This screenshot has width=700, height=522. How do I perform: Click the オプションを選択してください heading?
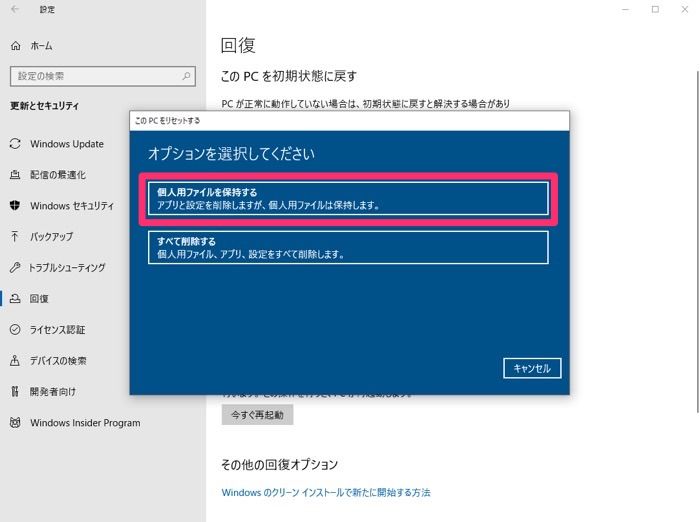tap(231, 154)
